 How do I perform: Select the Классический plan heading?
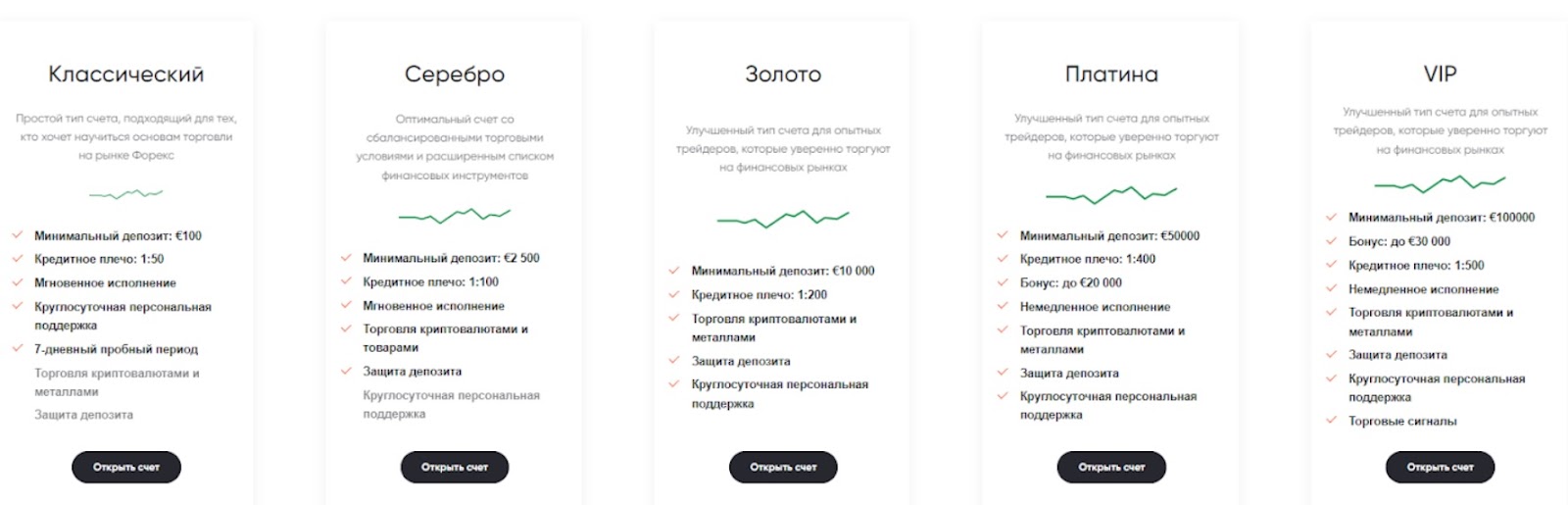click(x=126, y=75)
